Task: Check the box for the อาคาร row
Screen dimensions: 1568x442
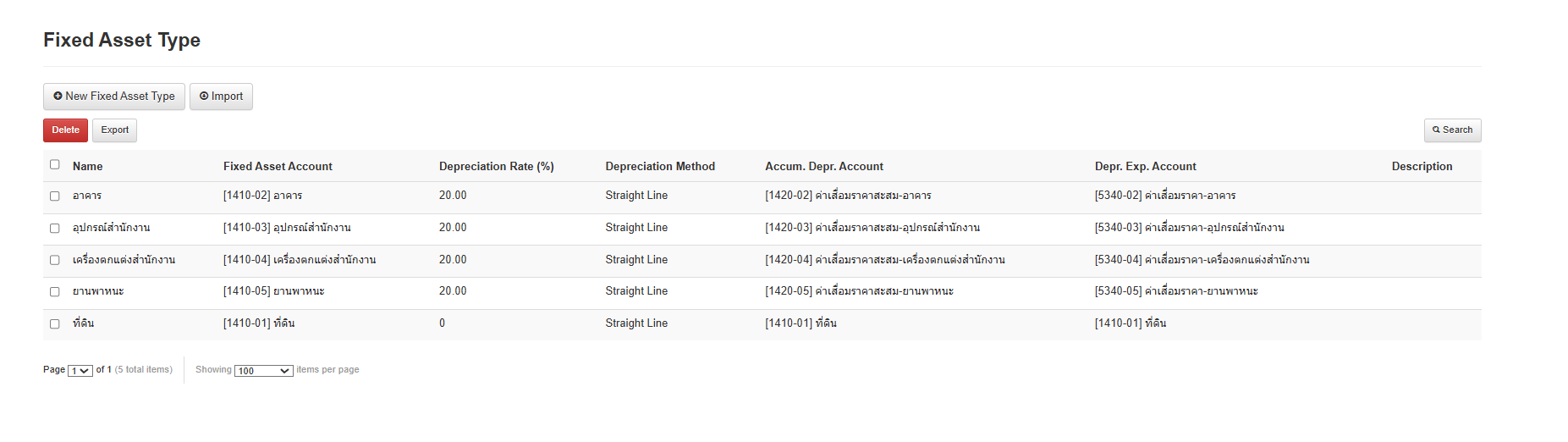Action: click(55, 196)
